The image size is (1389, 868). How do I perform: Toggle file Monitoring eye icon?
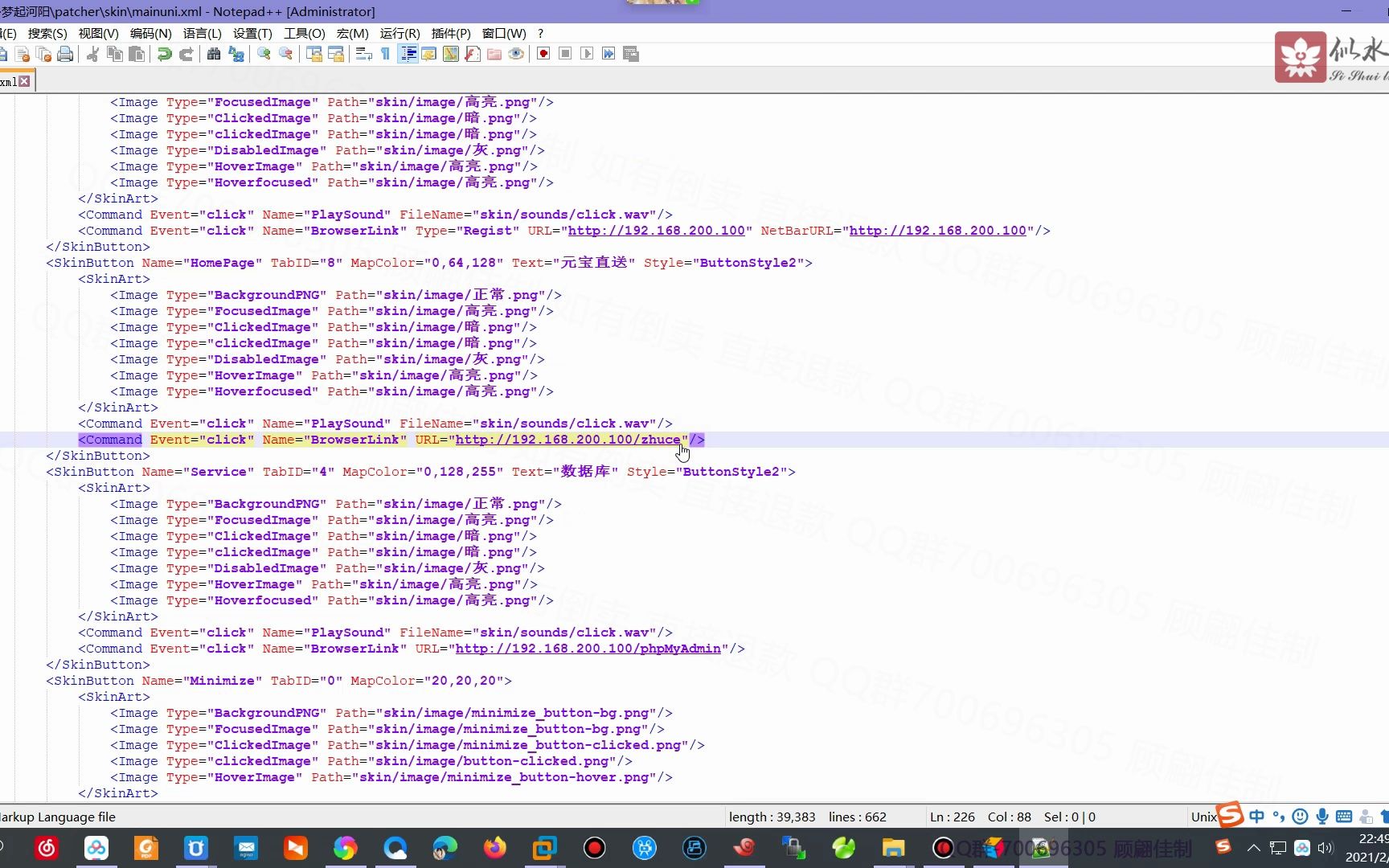coord(516,54)
